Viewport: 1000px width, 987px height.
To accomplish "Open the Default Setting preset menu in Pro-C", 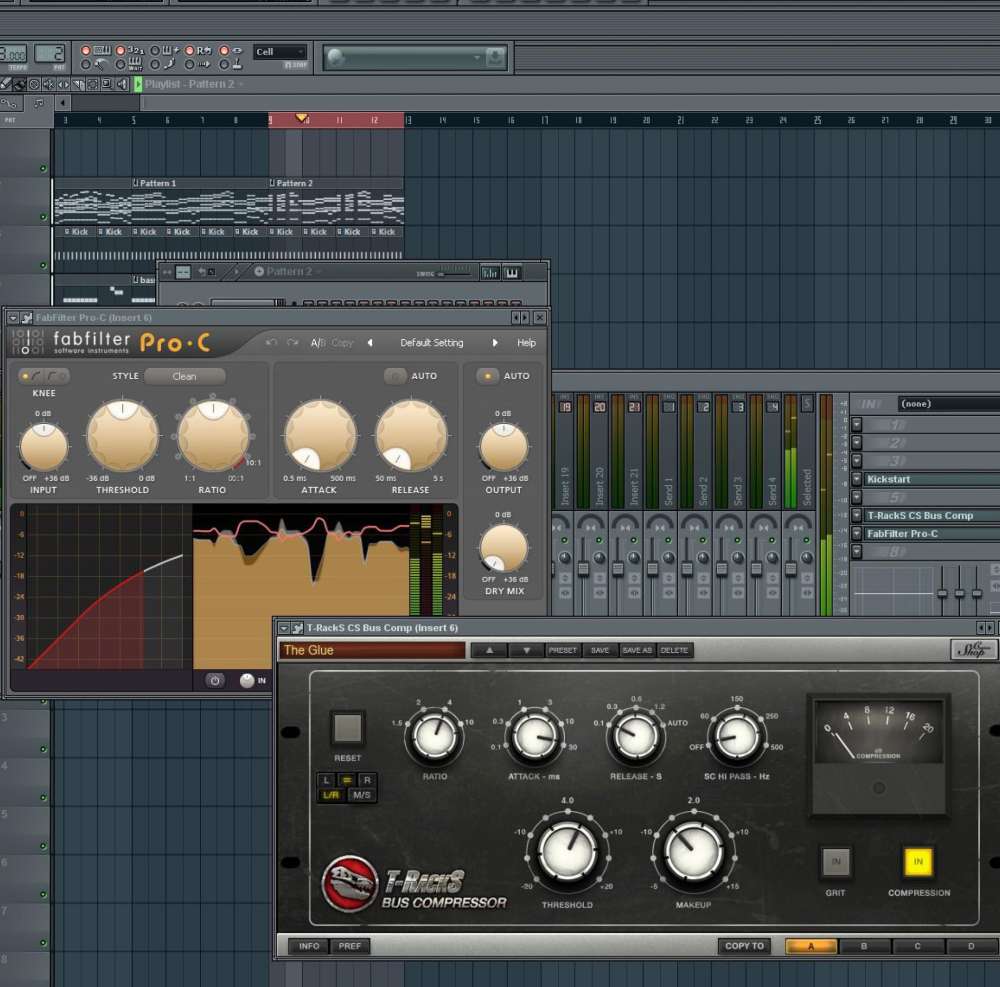I will point(433,342).
